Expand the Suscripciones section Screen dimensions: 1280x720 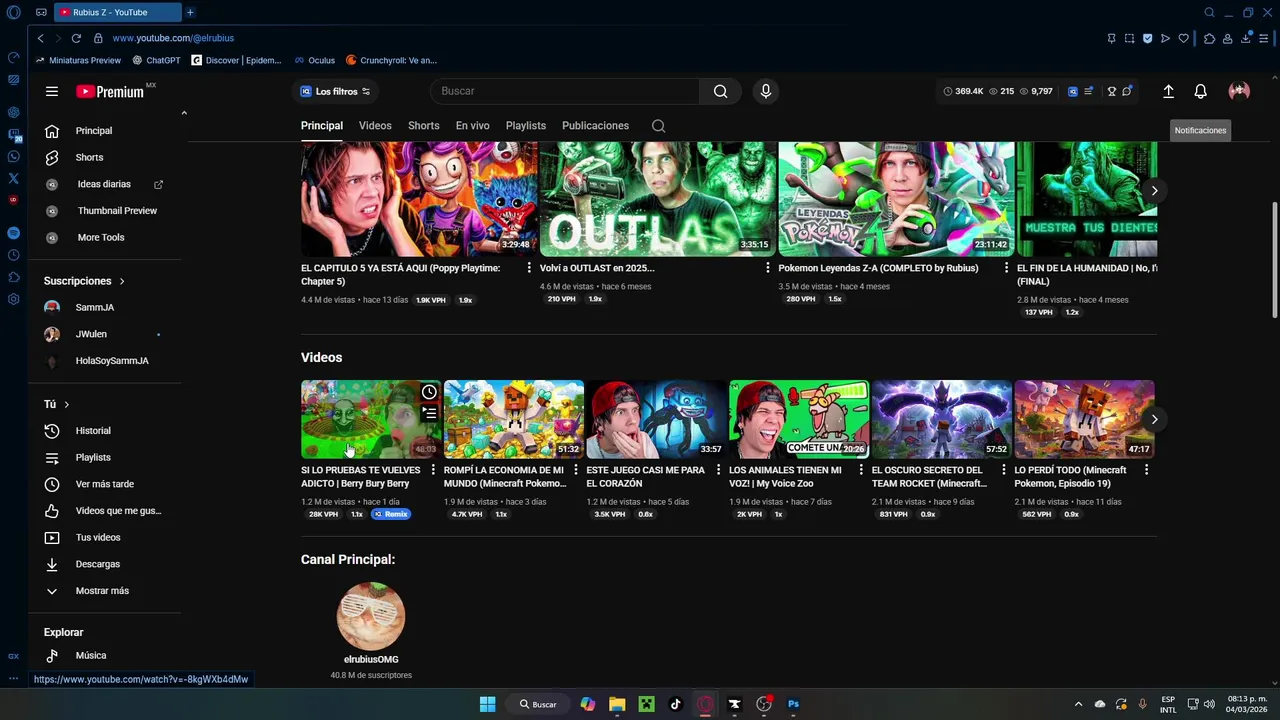[84, 281]
